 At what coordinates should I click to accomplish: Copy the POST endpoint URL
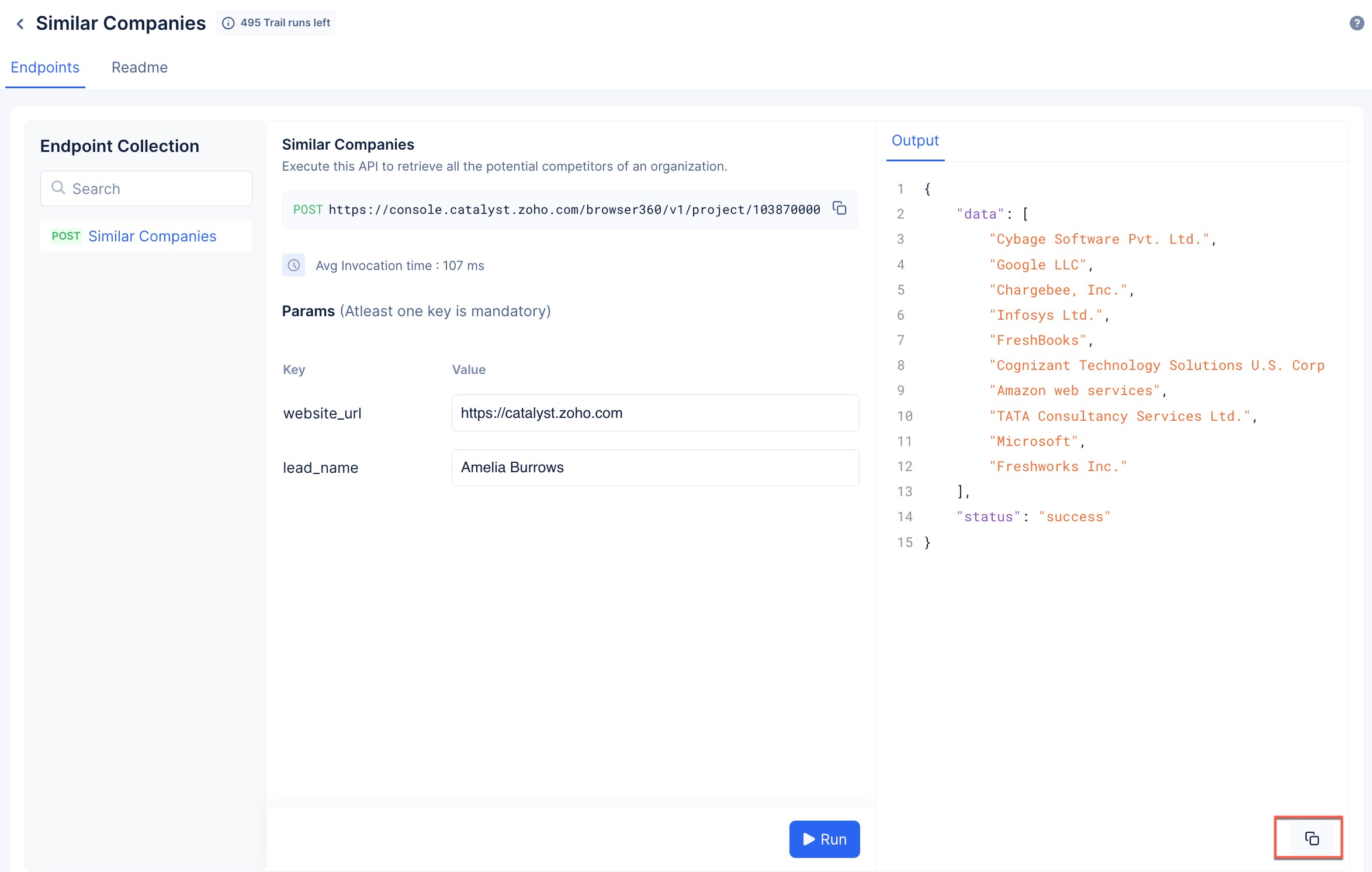(x=839, y=208)
